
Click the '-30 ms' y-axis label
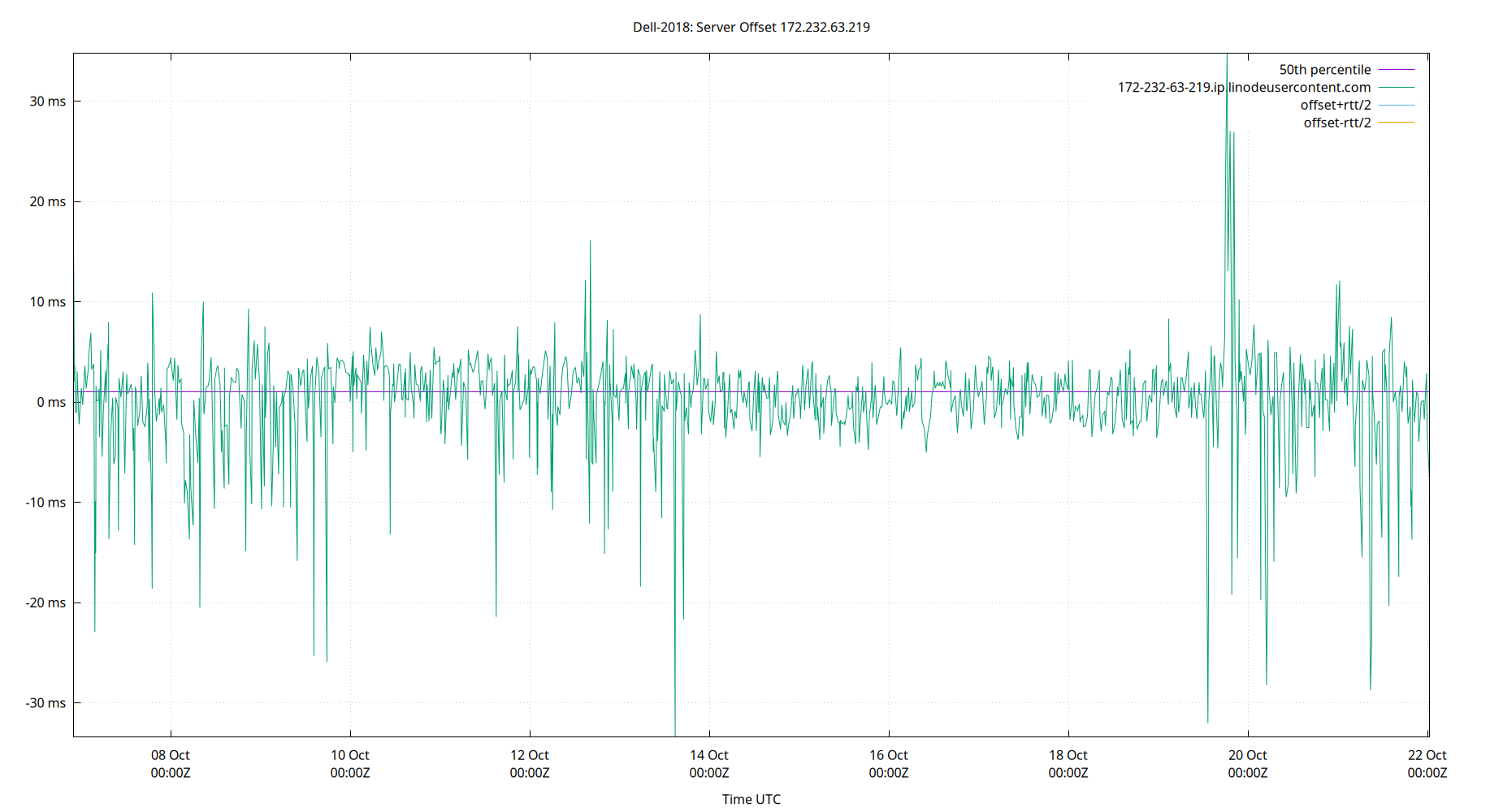[x=45, y=703]
